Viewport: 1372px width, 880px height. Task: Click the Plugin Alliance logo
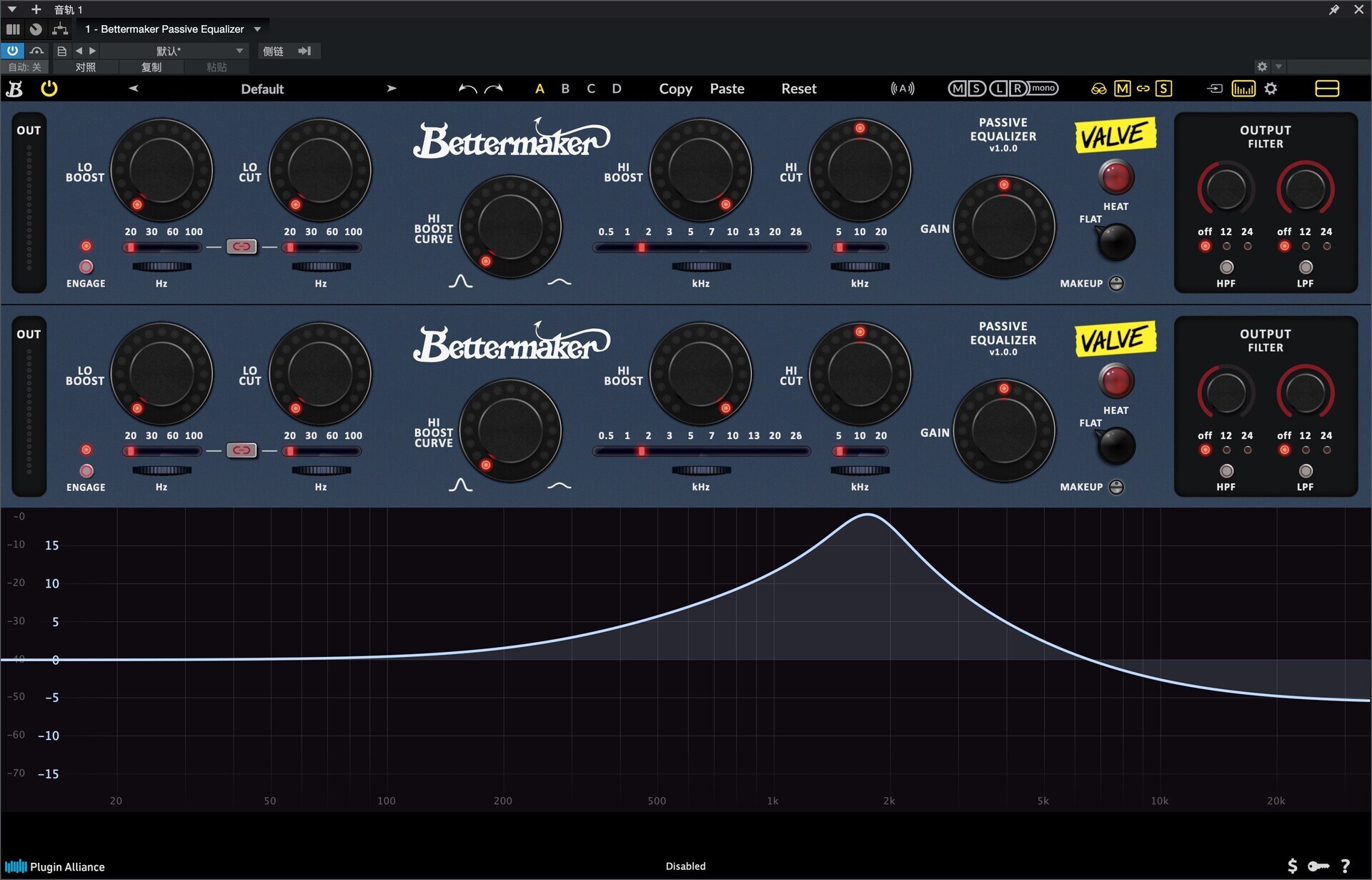pyautogui.click(x=55, y=866)
